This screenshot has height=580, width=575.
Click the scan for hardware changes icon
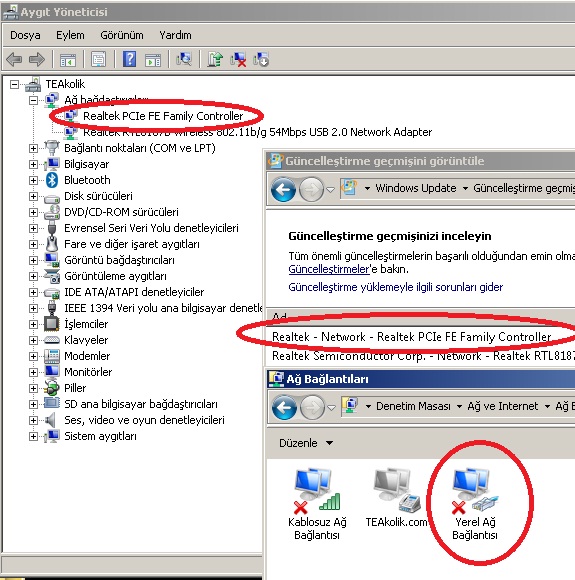pyautogui.click(x=184, y=60)
